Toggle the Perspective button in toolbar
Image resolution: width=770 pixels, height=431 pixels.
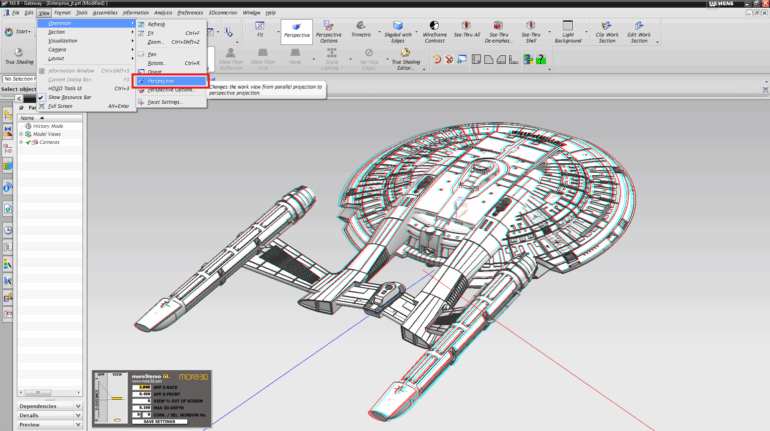(x=297, y=32)
